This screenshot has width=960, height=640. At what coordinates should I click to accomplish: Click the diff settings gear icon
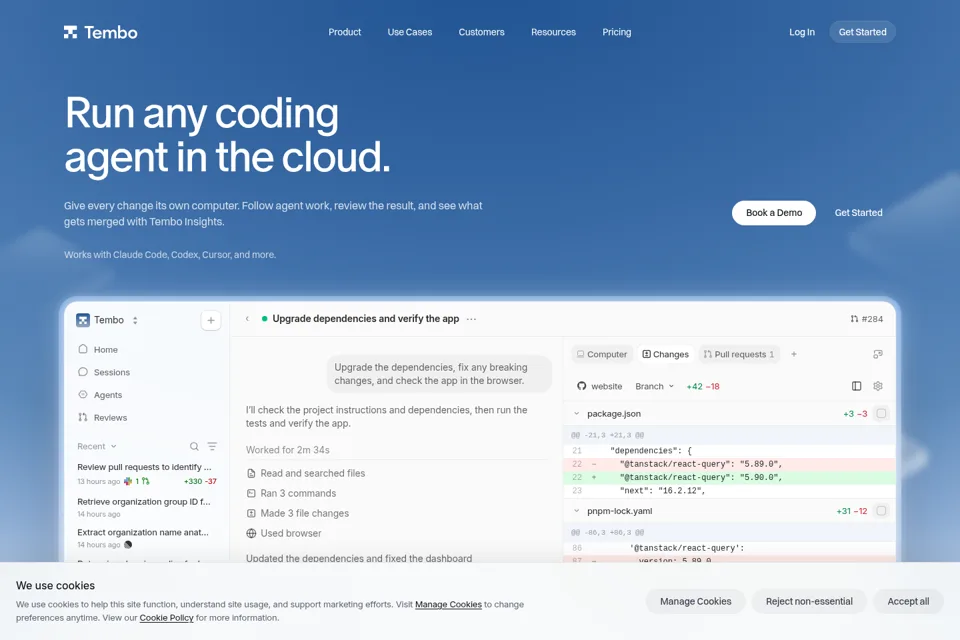(x=878, y=386)
